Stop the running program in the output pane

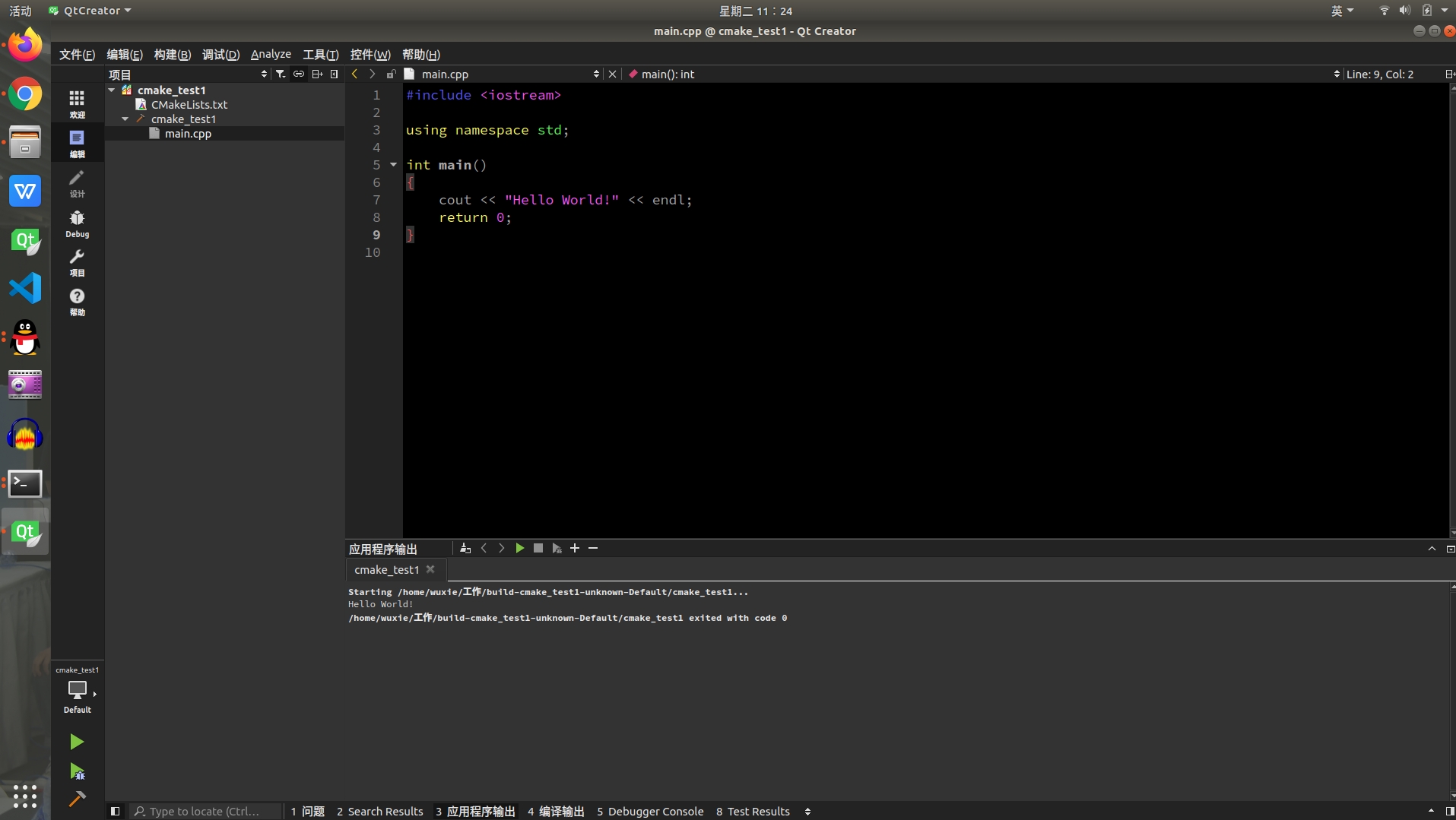click(538, 547)
